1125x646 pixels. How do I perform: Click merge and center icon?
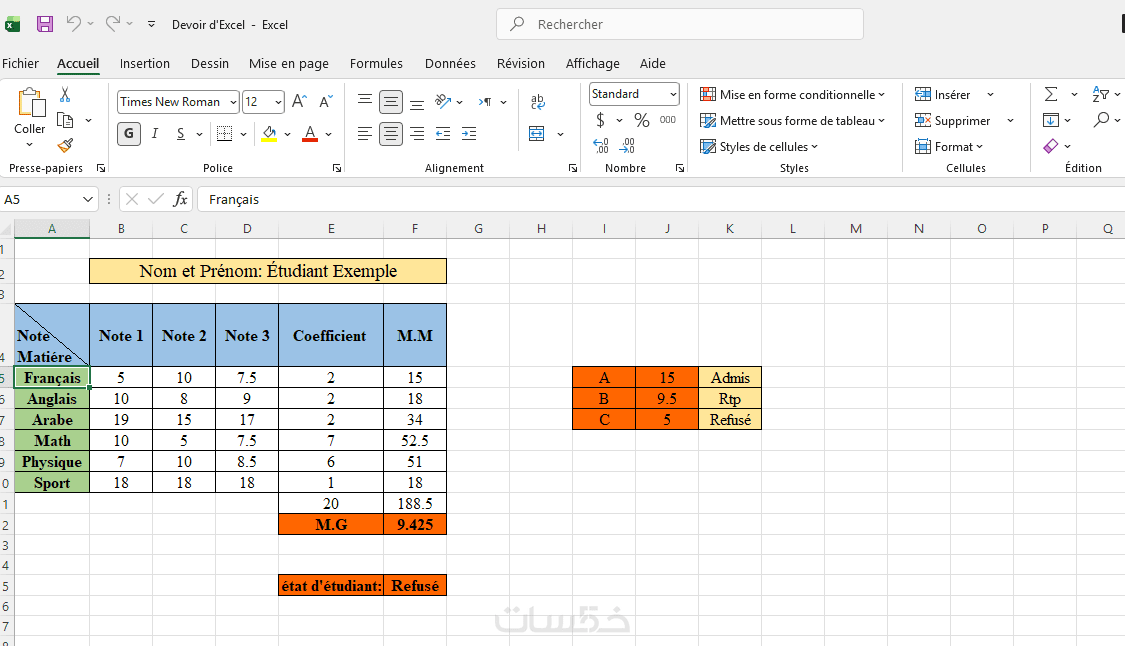pyautogui.click(x=537, y=134)
